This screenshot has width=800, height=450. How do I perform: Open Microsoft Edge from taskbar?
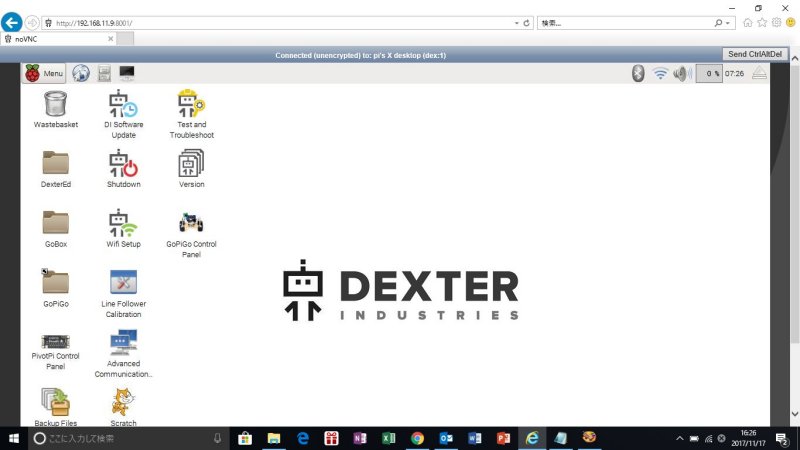pos(303,438)
